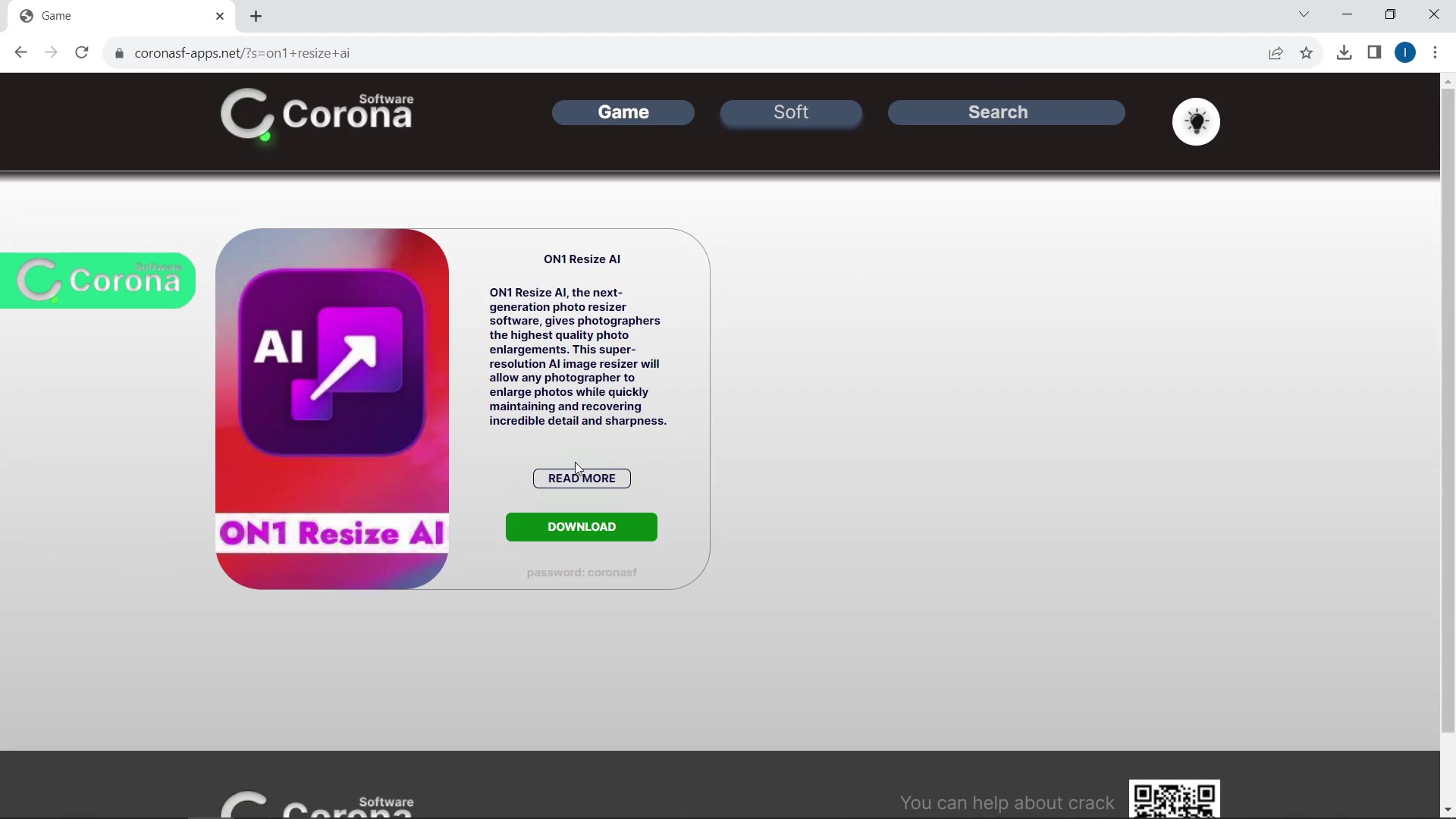The width and height of the screenshot is (1456, 819).
Task: Toggle the browser side panel icon
Action: click(x=1374, y=52)
